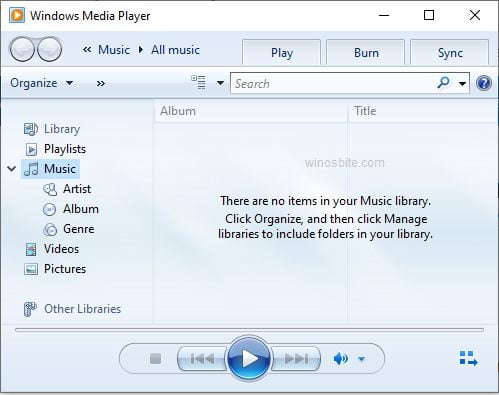Image resolution: width=499 pixels, height=395 pixels.
Task: Click the Other Libraries icon
Action: click(x=30, y=309)
